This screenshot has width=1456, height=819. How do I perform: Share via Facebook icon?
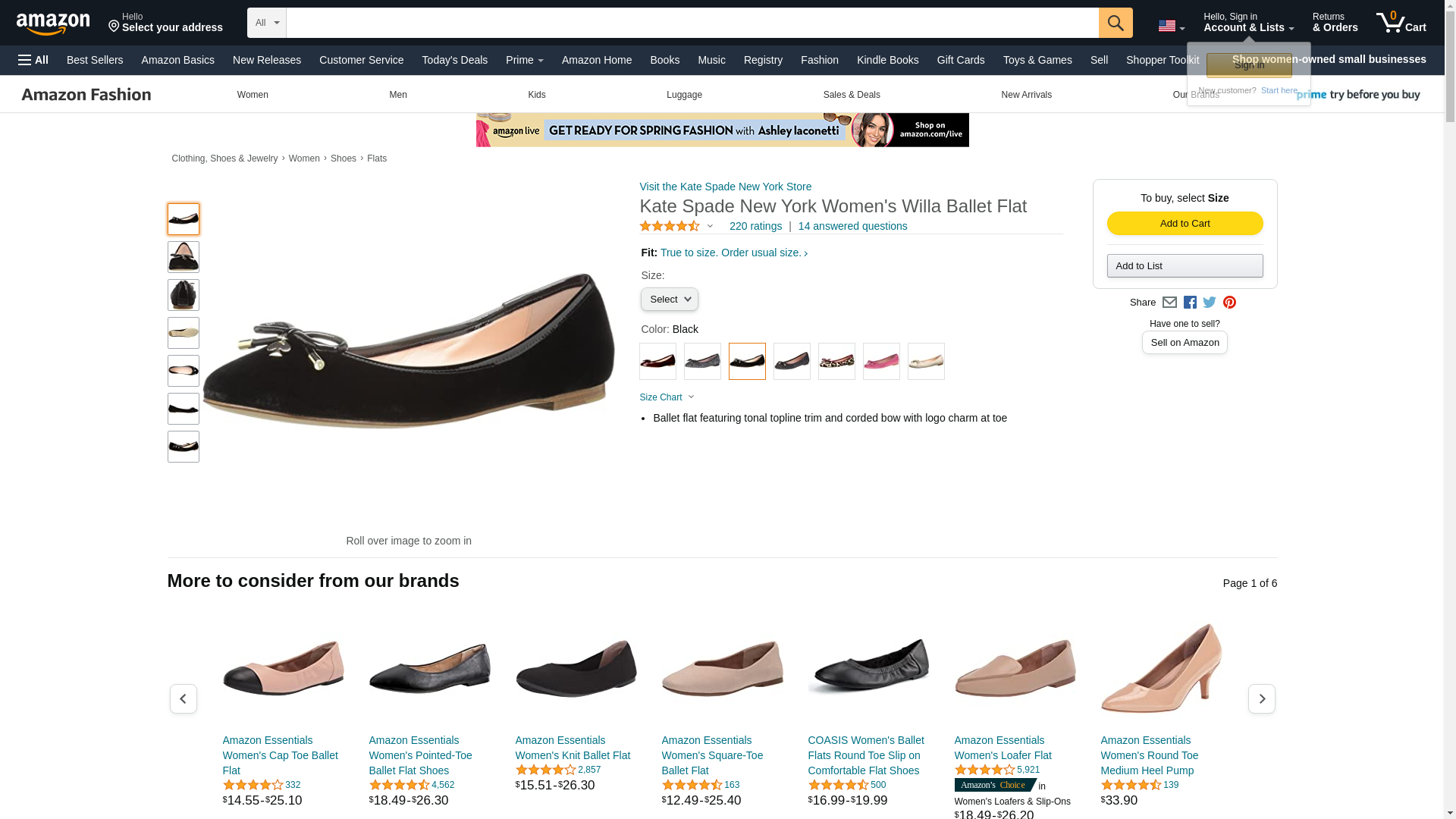click(x=1189, y=303)
